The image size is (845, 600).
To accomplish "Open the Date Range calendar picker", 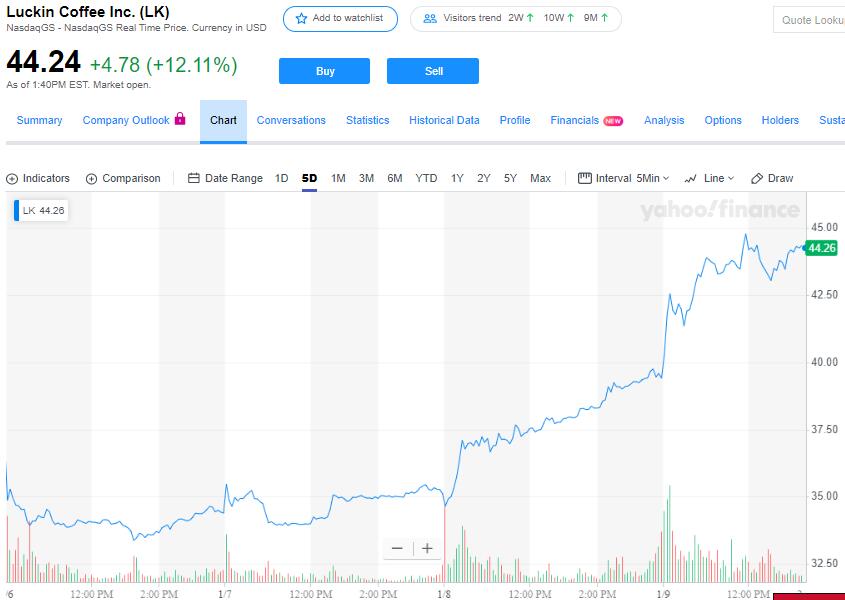I will pyautogui.click(x=194, y=179).
